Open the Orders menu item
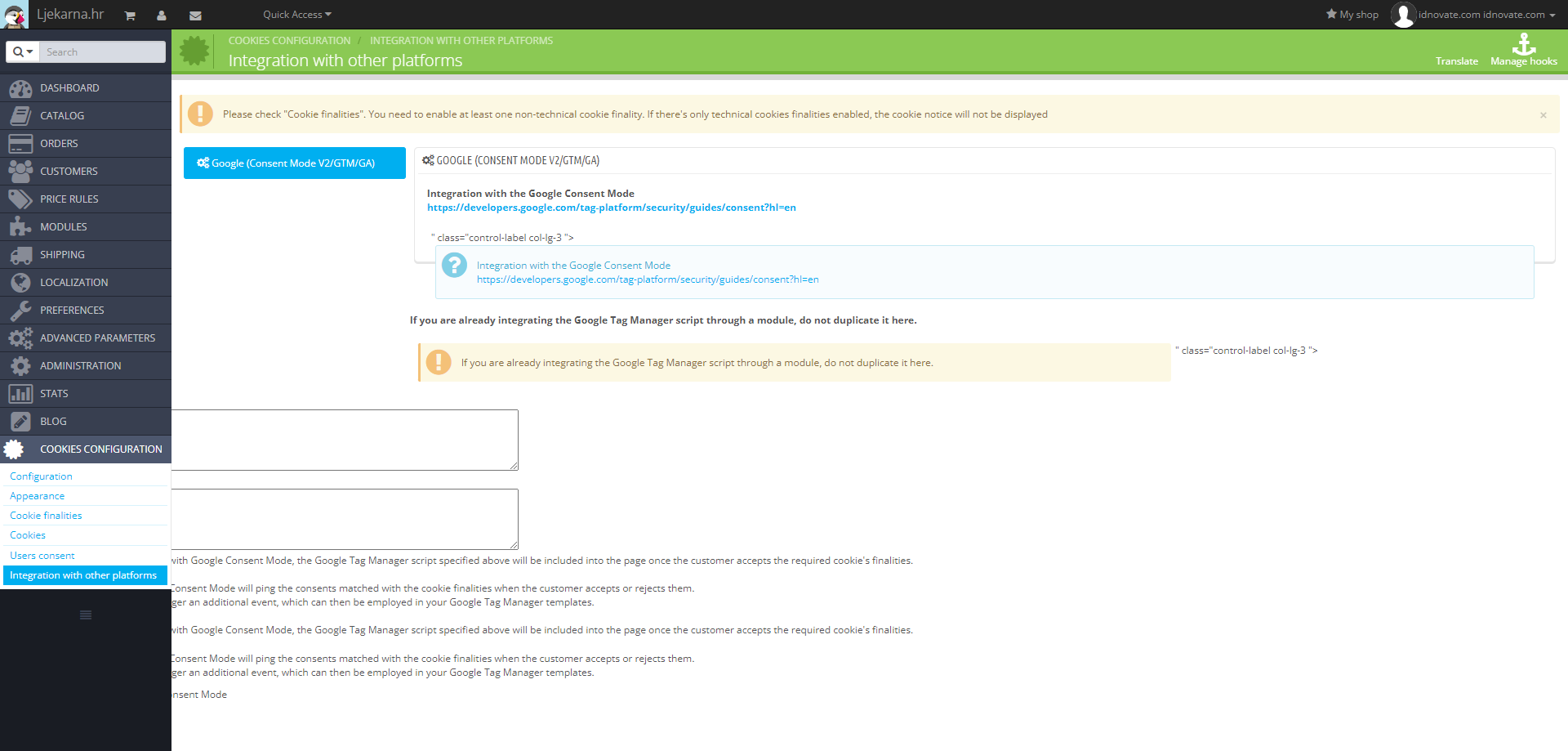Viewport: 1568px width, 751px height. pyautogui.click(x=86, y=144)
